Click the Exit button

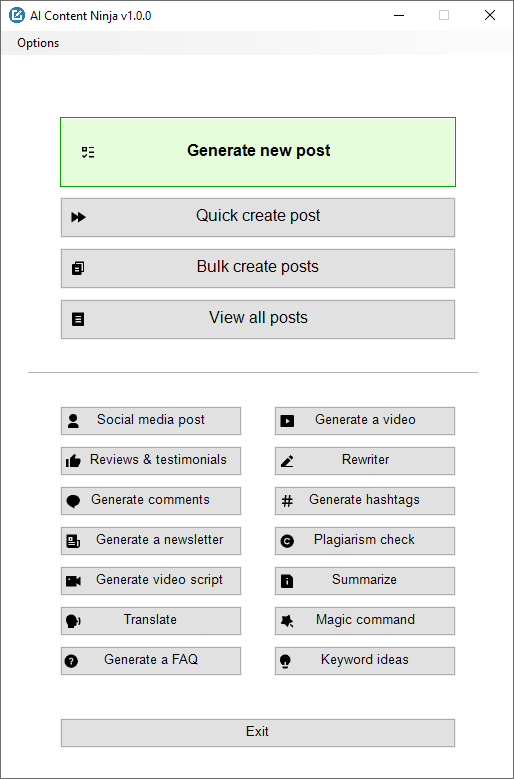pyautogui.click(x=258, y=733)
